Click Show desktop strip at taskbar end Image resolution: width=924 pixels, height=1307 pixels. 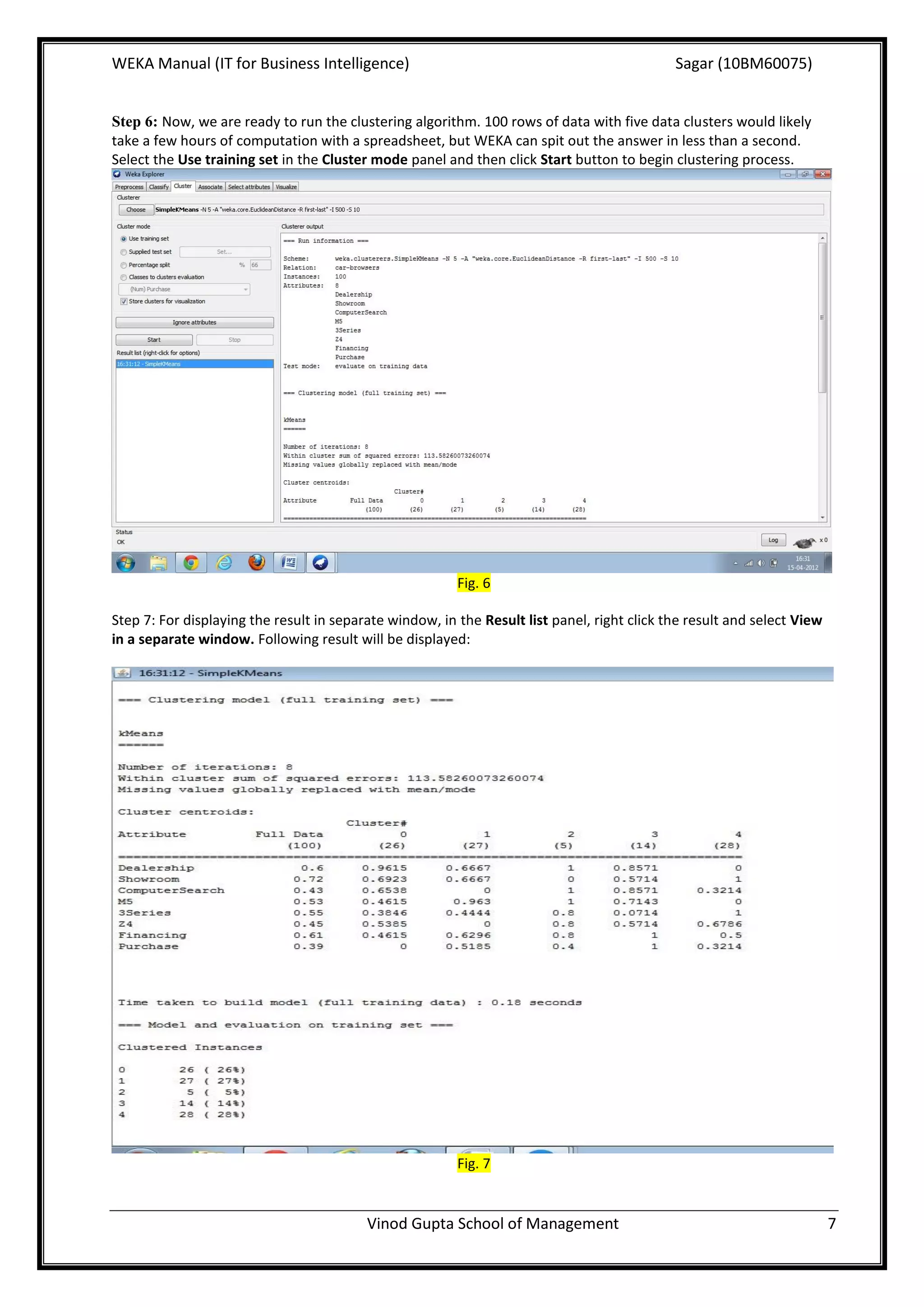click(x=828, y=563)
